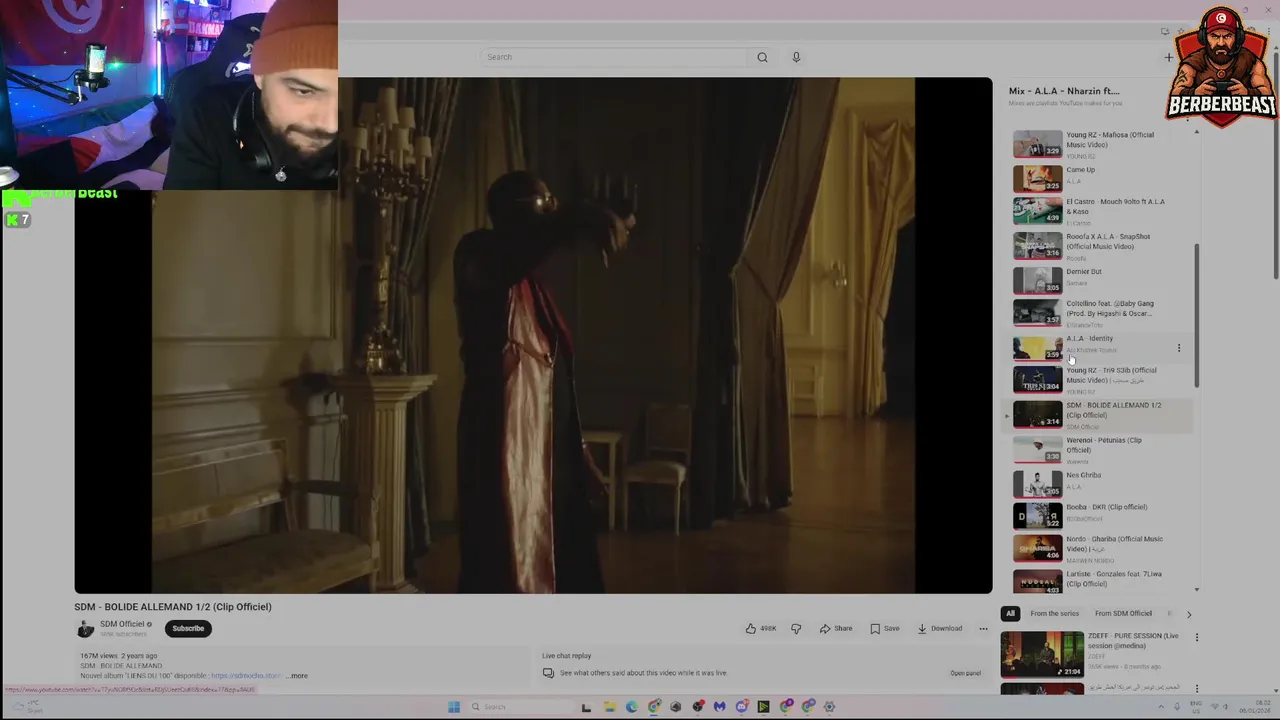Open the live chat replay panel

coord(965,673)
